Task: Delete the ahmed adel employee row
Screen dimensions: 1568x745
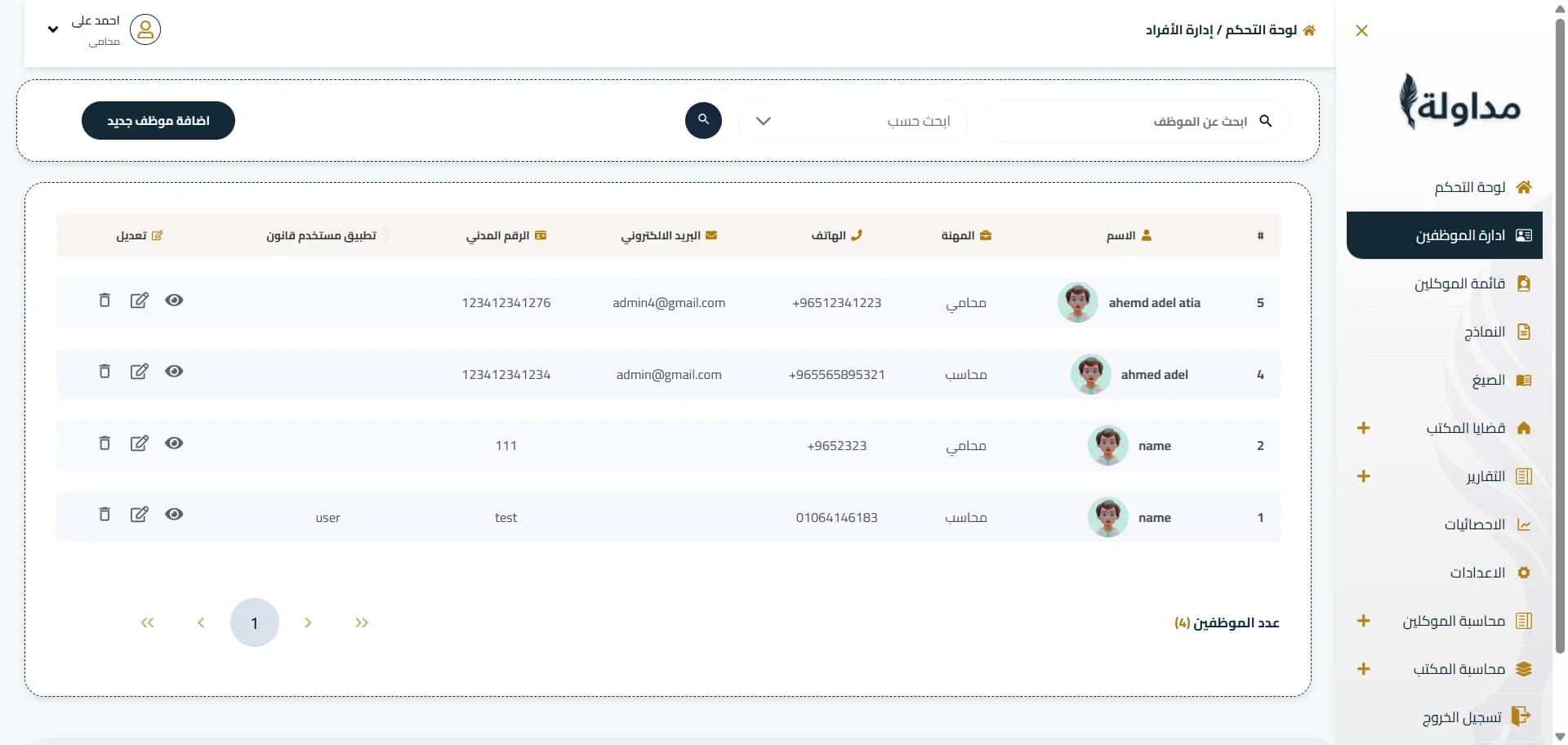Action: [x=105, y=371]
